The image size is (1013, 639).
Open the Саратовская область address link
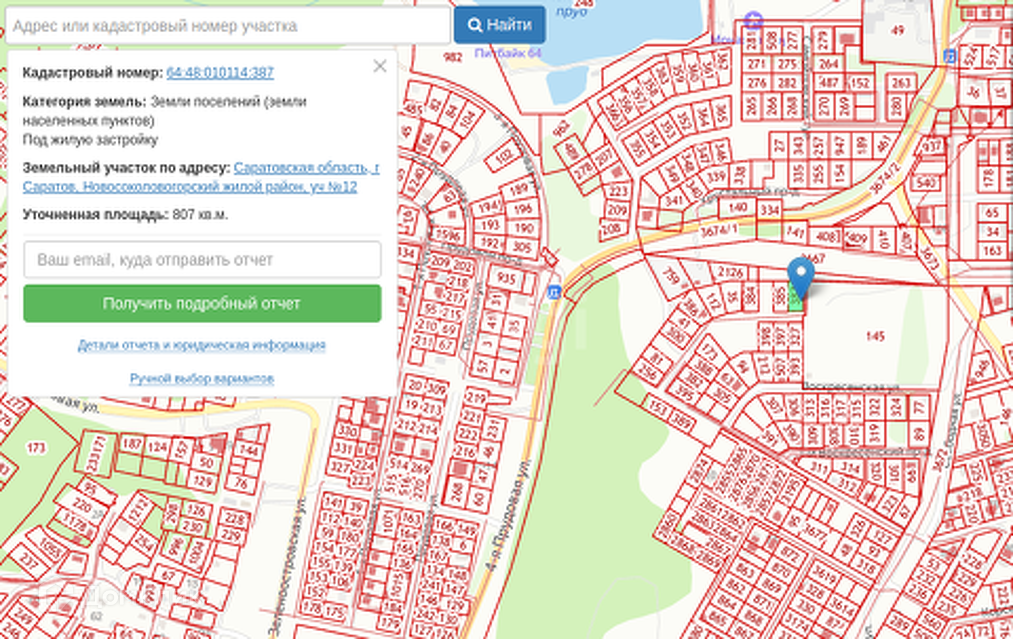pos(306,168)
